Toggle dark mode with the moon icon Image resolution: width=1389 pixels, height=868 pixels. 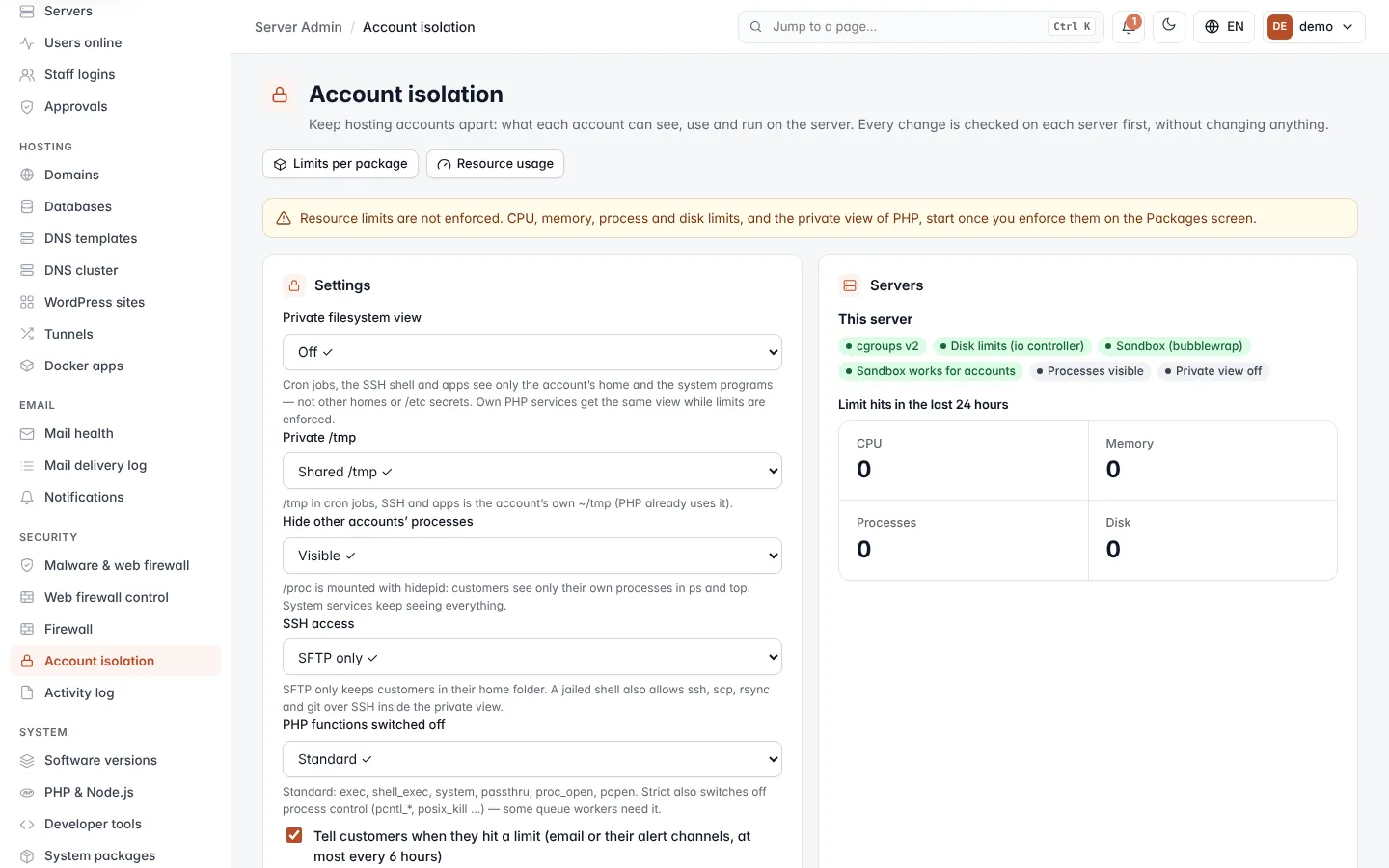[x=1169, y=26]
